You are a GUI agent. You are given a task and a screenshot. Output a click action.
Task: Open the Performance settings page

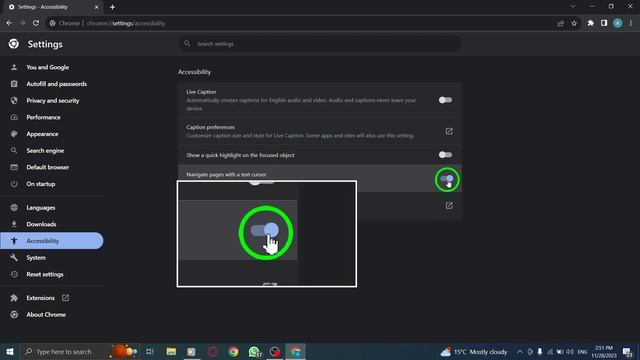[x=43, y=118]
